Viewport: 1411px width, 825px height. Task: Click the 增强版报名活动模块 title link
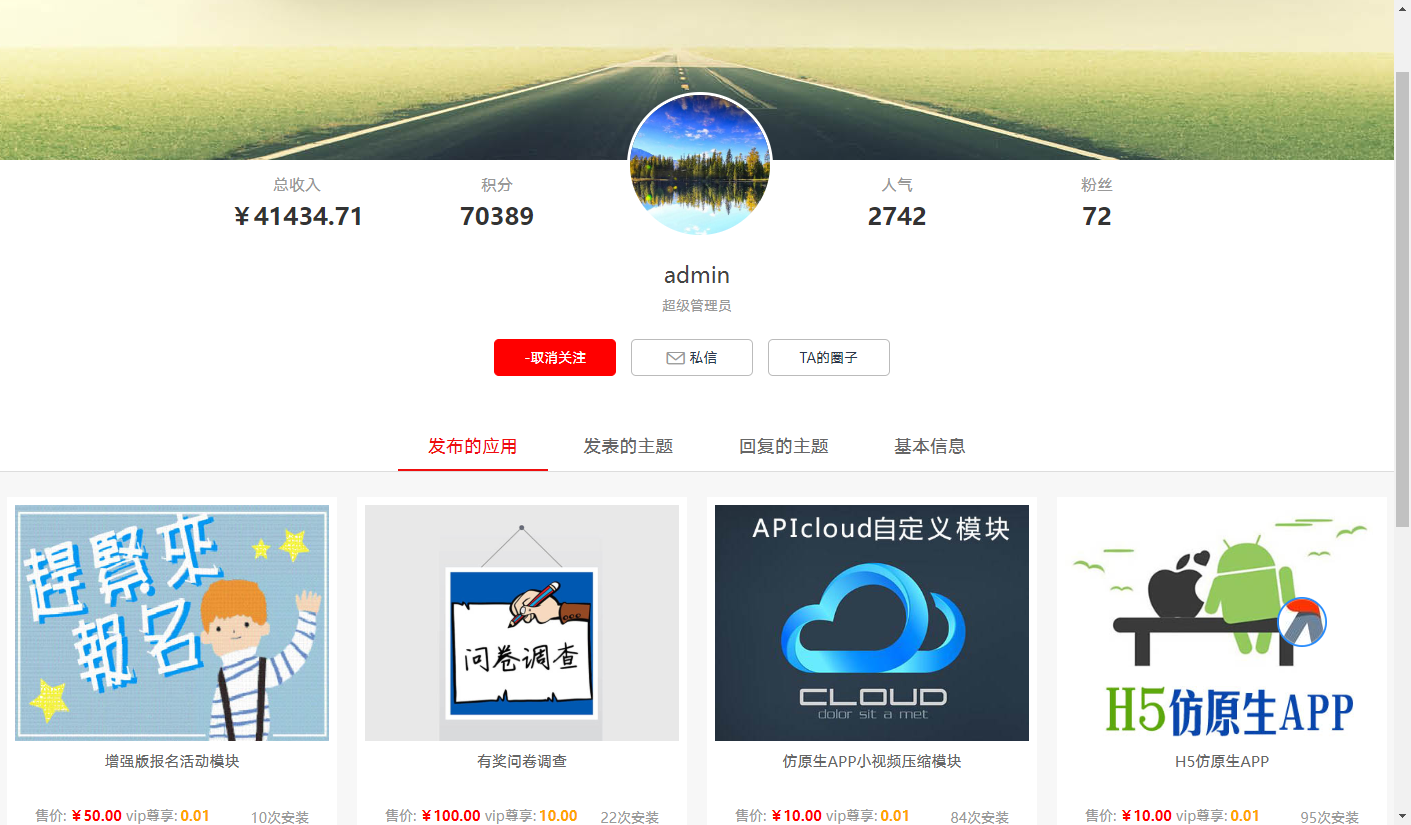pos(172,762)
